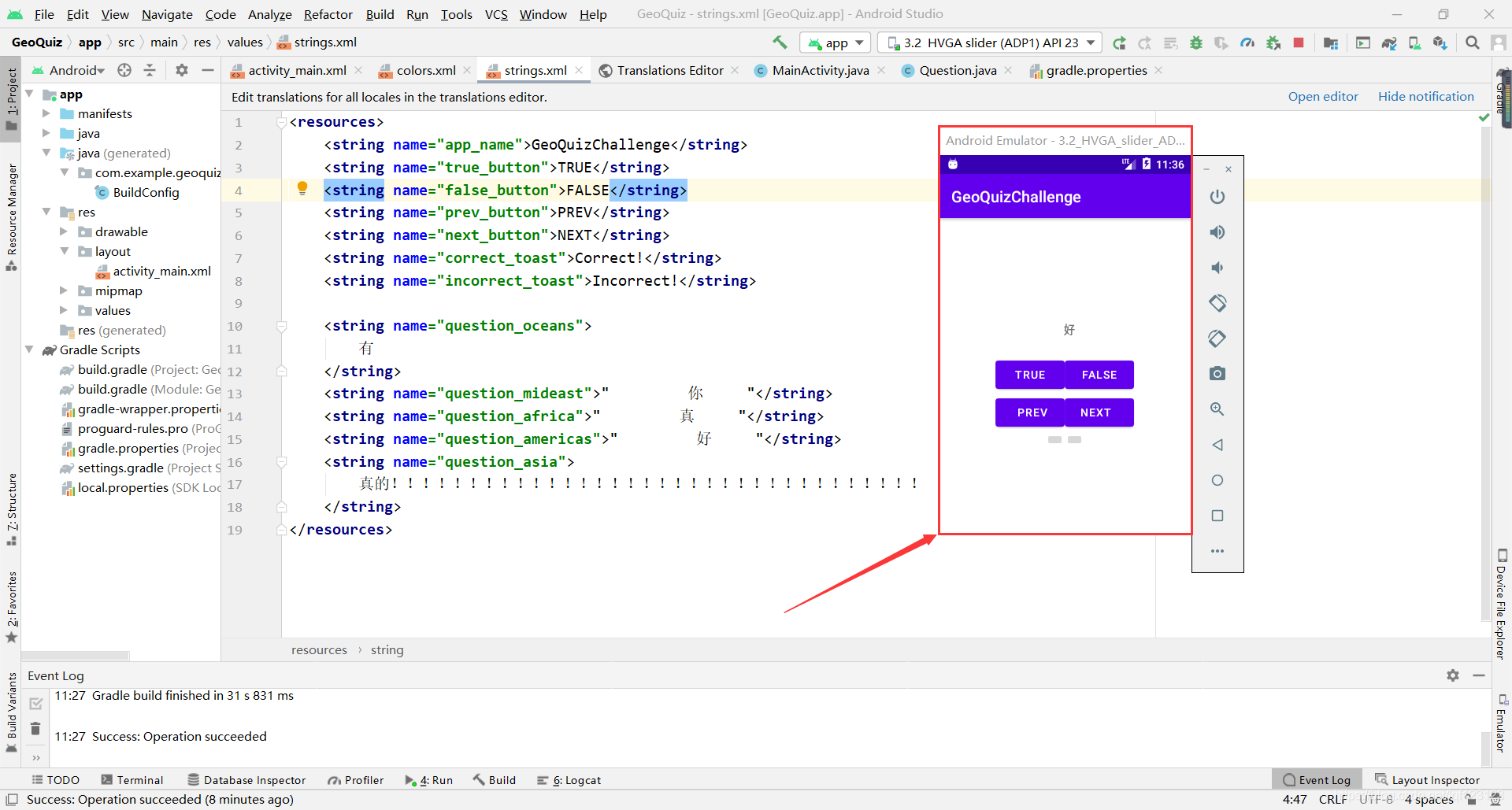Collapse all in project pane icon
Screen dimensions: 1512x810
150,70
